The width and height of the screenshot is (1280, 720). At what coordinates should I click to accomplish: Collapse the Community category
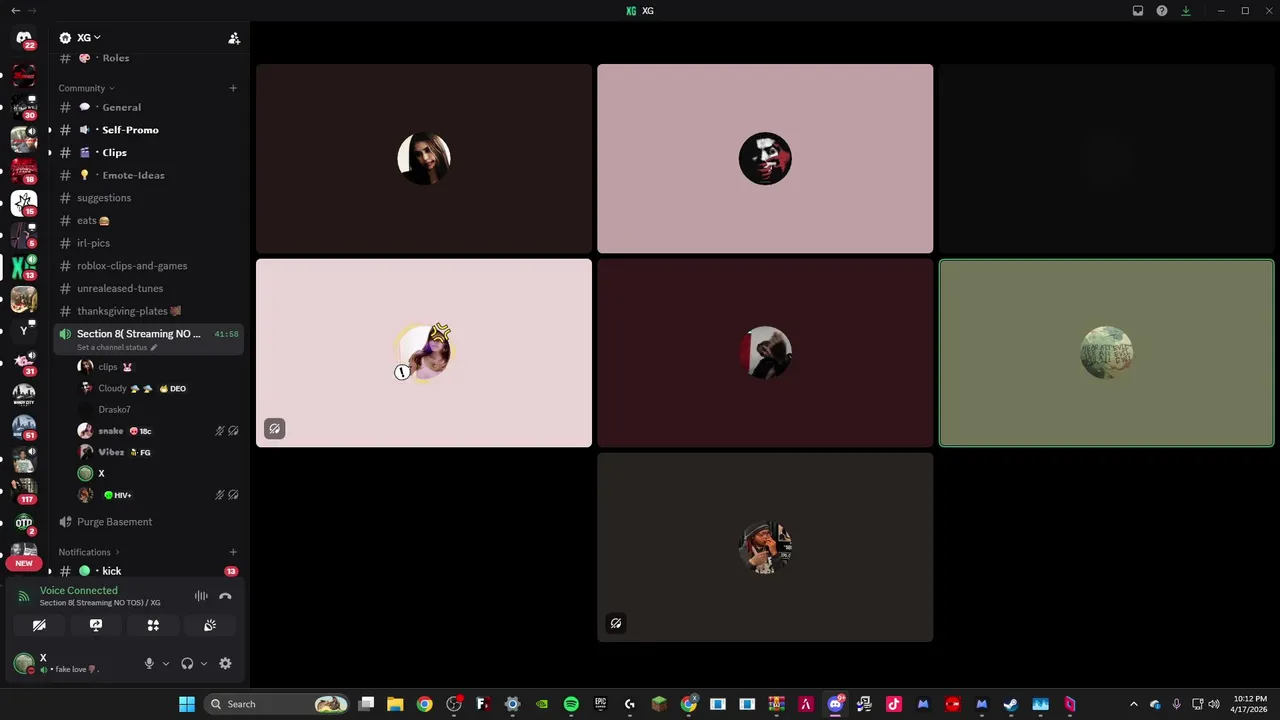point(86,88)
